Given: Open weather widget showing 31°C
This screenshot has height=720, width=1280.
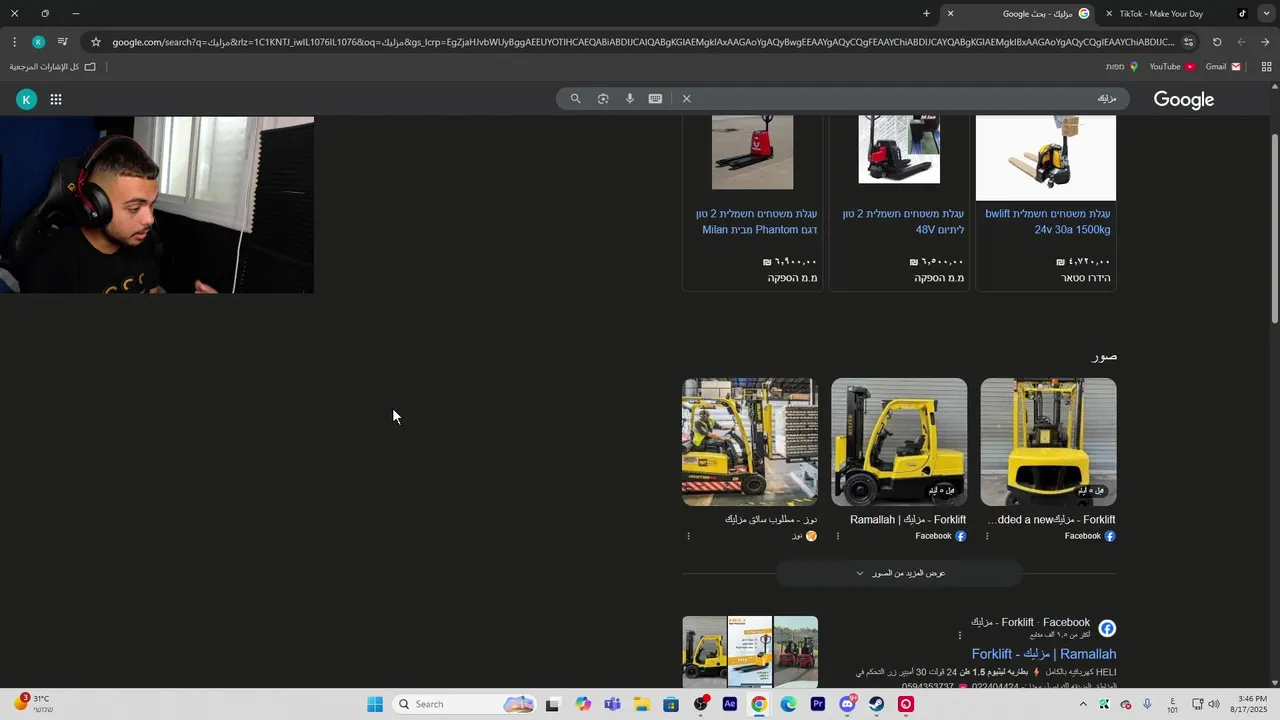Looking at the screenshot, I should (x=31, y=704).
